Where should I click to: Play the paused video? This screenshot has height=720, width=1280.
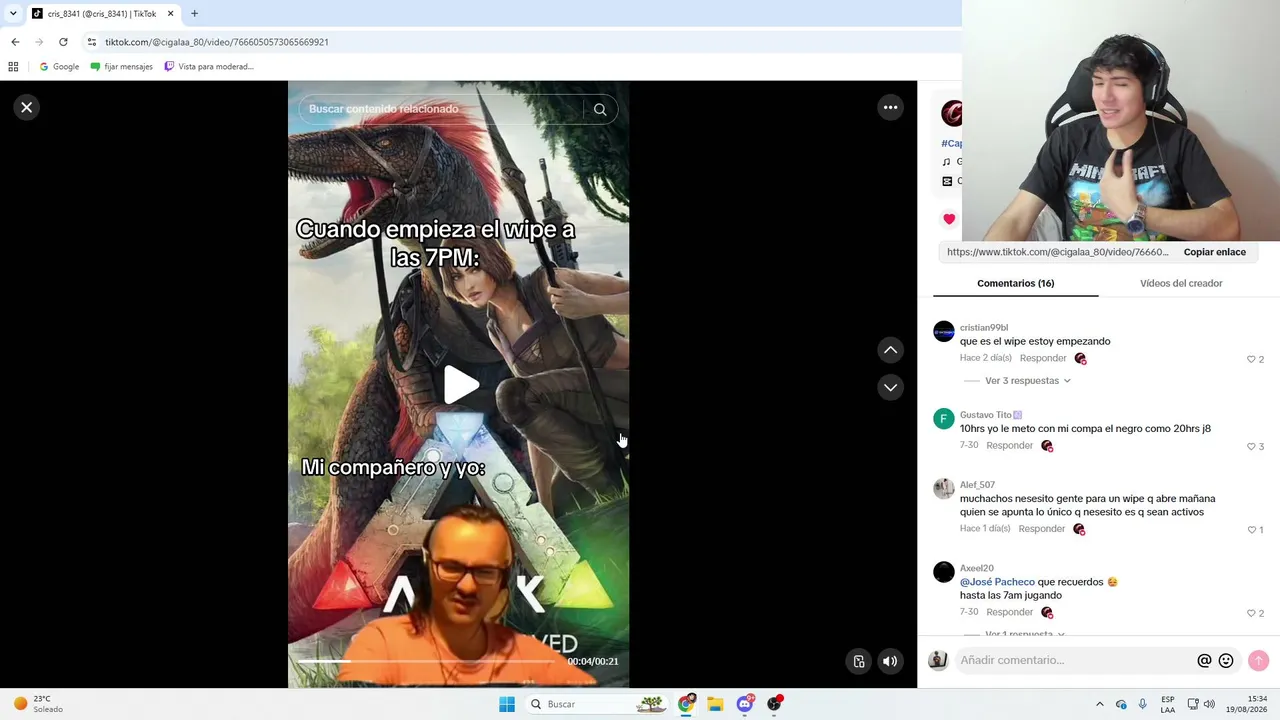coord(460,385)
